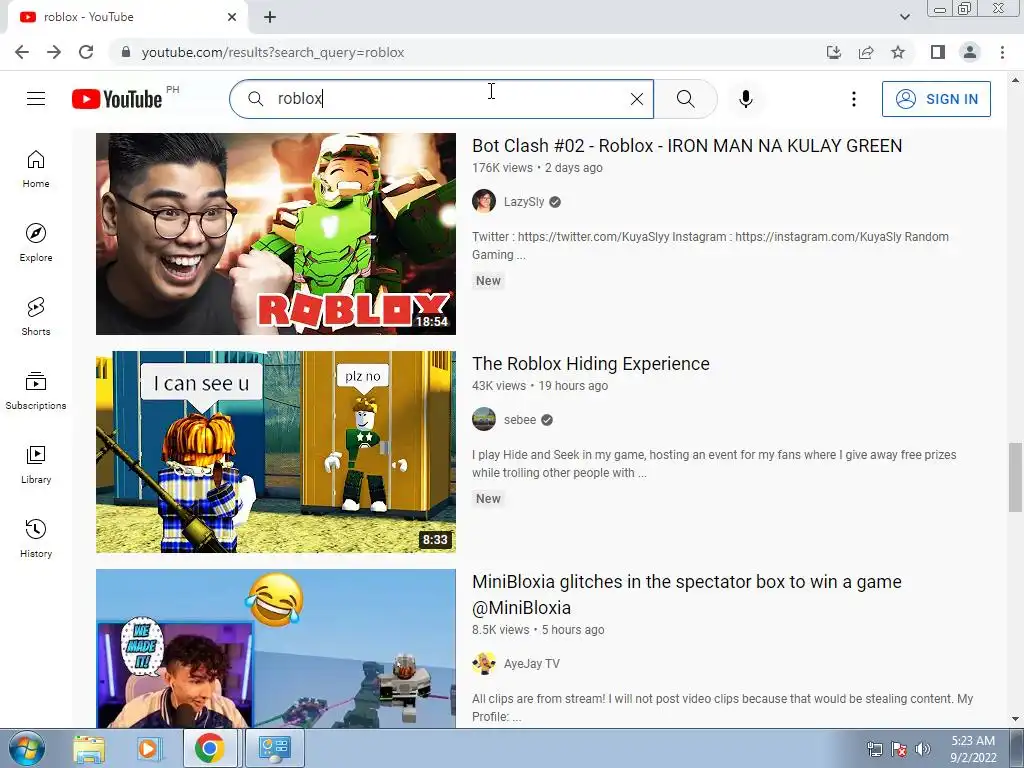Play the 'I can see u' thumbnail
The width and height of the screenshot is (1024, 768).
click(276, 452)
